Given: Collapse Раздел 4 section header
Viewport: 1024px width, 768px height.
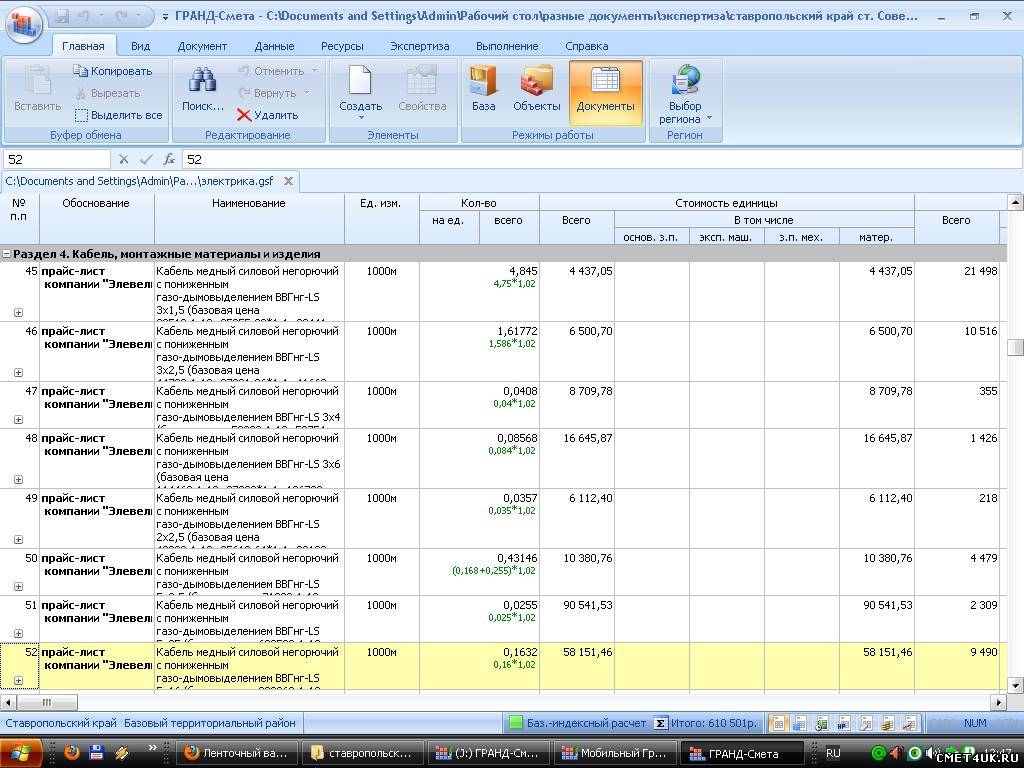Looking at the screenshot, I should coord(7,254).
